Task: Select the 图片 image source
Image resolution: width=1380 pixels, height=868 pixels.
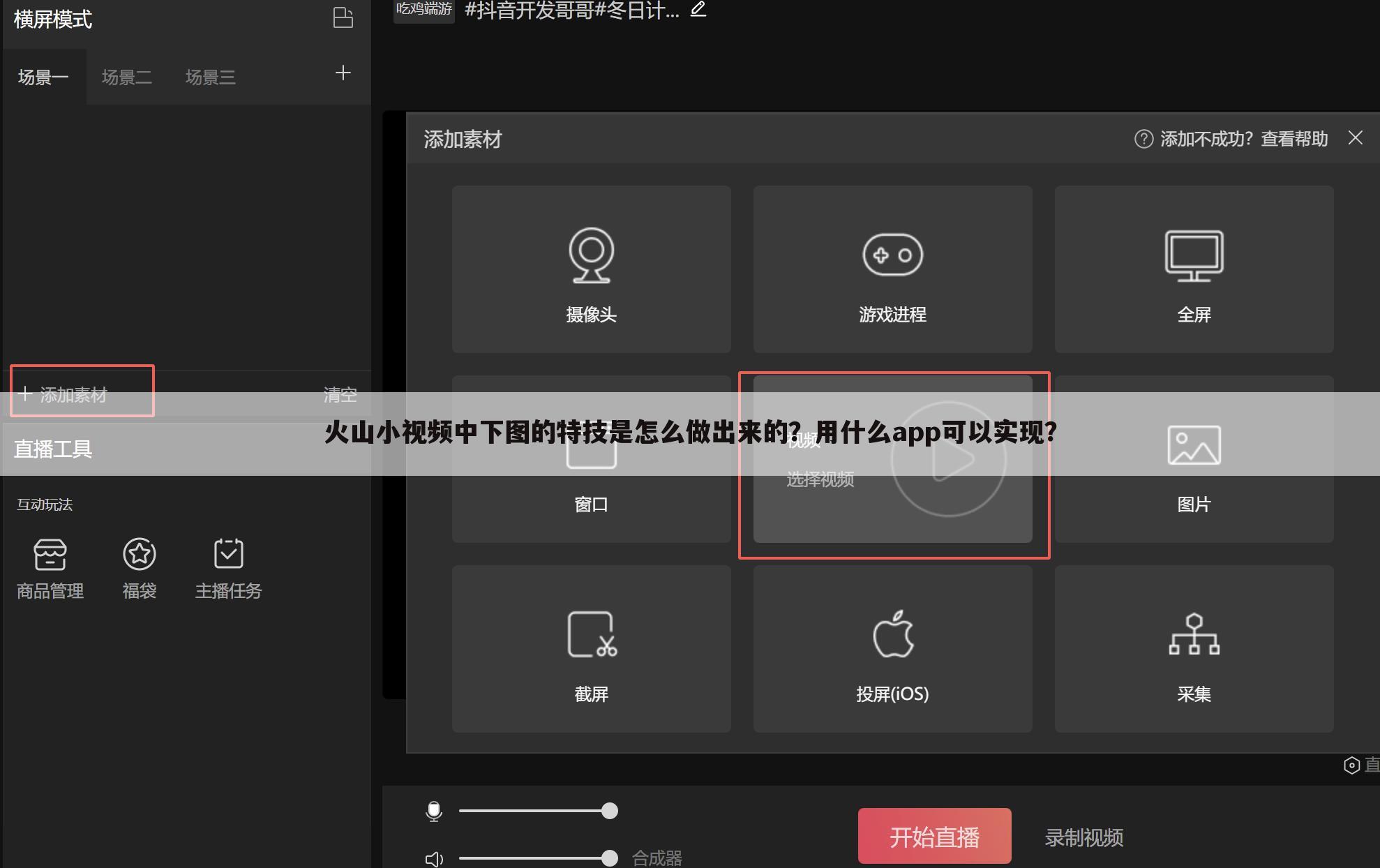Action: (1194, 458)
